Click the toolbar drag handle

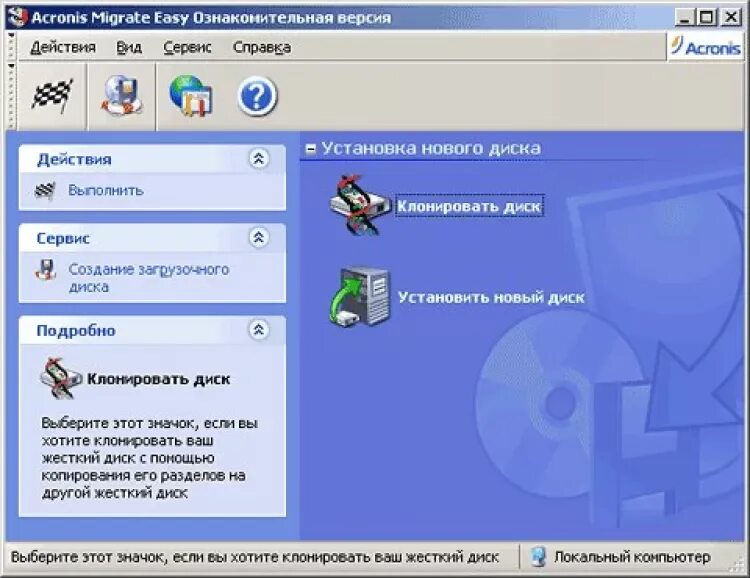point(11,96)
